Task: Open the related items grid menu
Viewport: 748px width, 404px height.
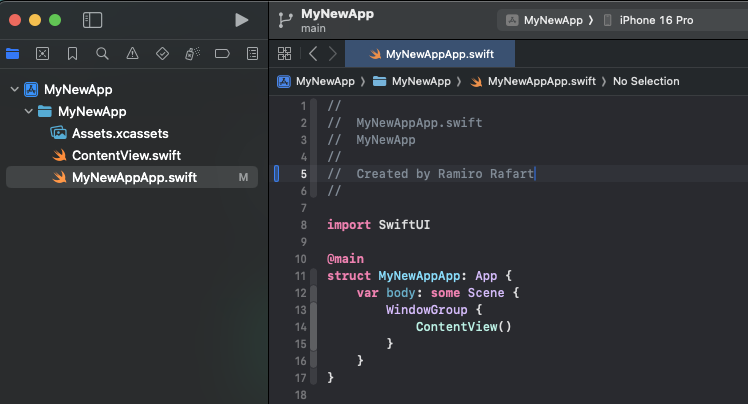Action: tap(285, 54)
